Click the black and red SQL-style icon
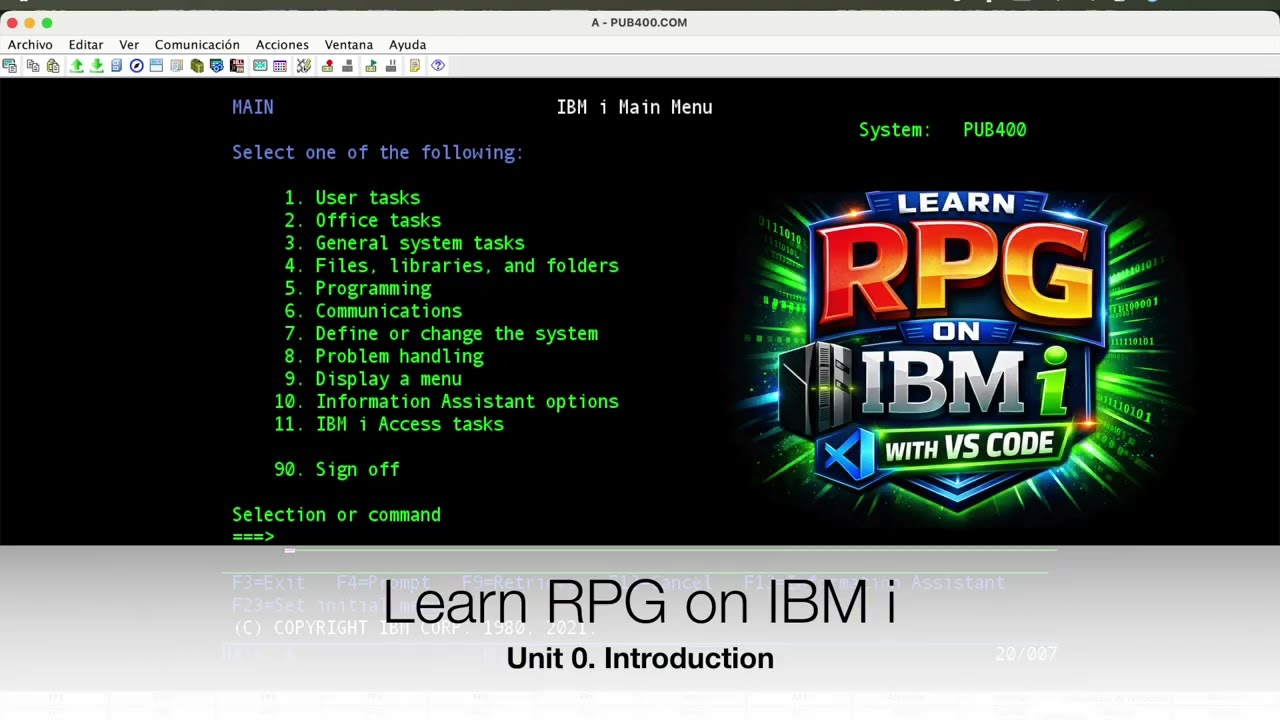This screenshot has width=1280, height=720. 237,66
